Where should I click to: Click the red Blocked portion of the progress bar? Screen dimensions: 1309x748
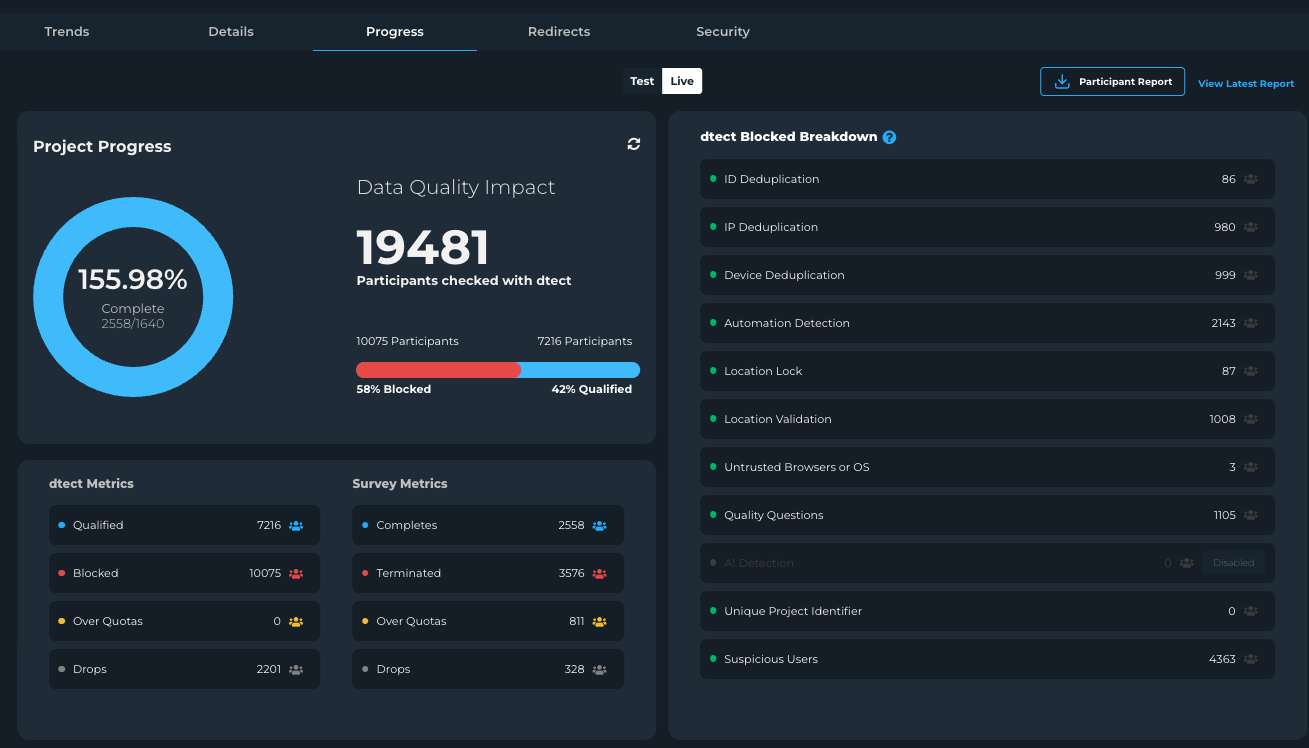point(438,370)
